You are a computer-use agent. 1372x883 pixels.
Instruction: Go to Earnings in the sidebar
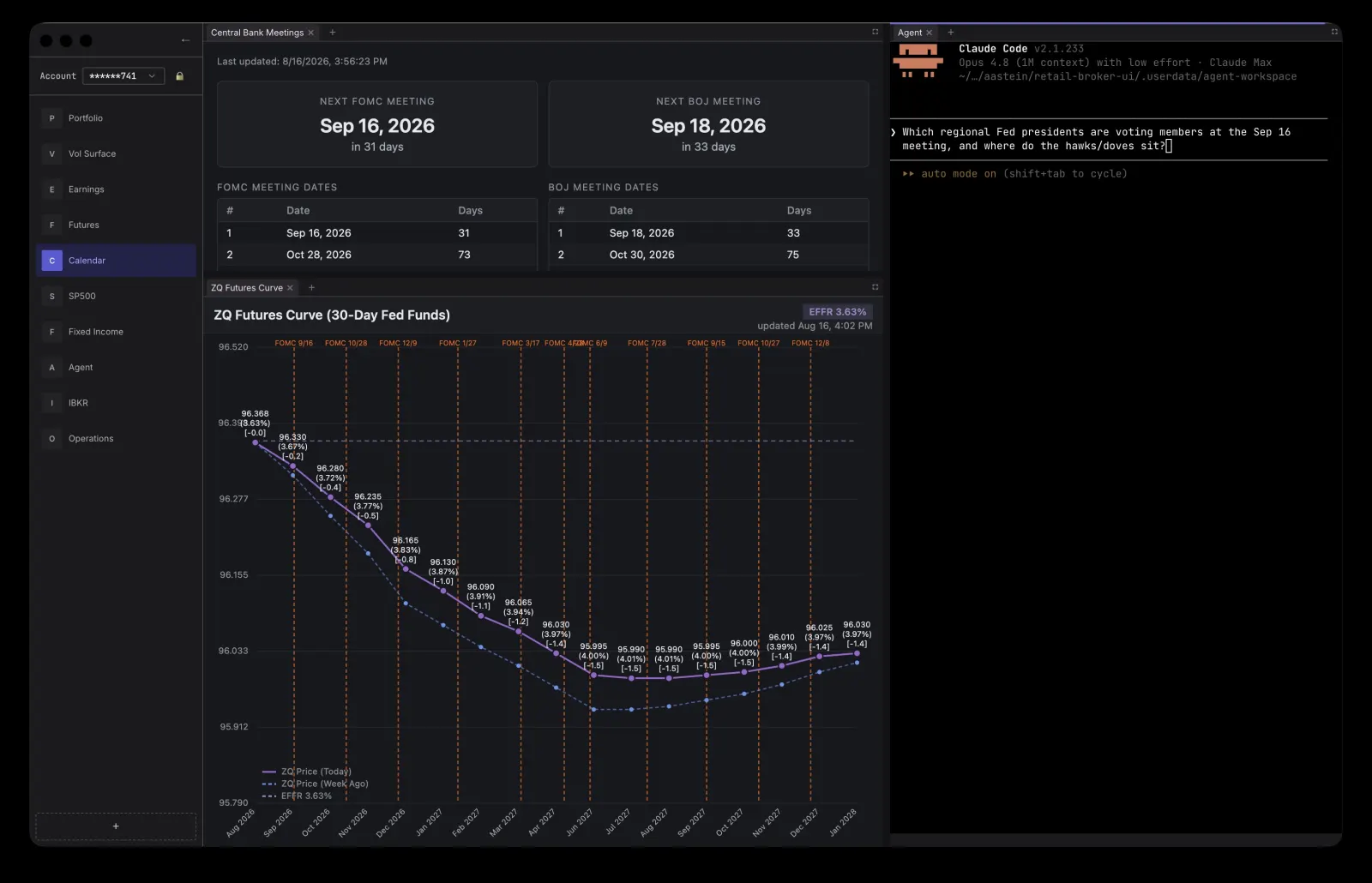pyautogui.click(x=116, y=189)
